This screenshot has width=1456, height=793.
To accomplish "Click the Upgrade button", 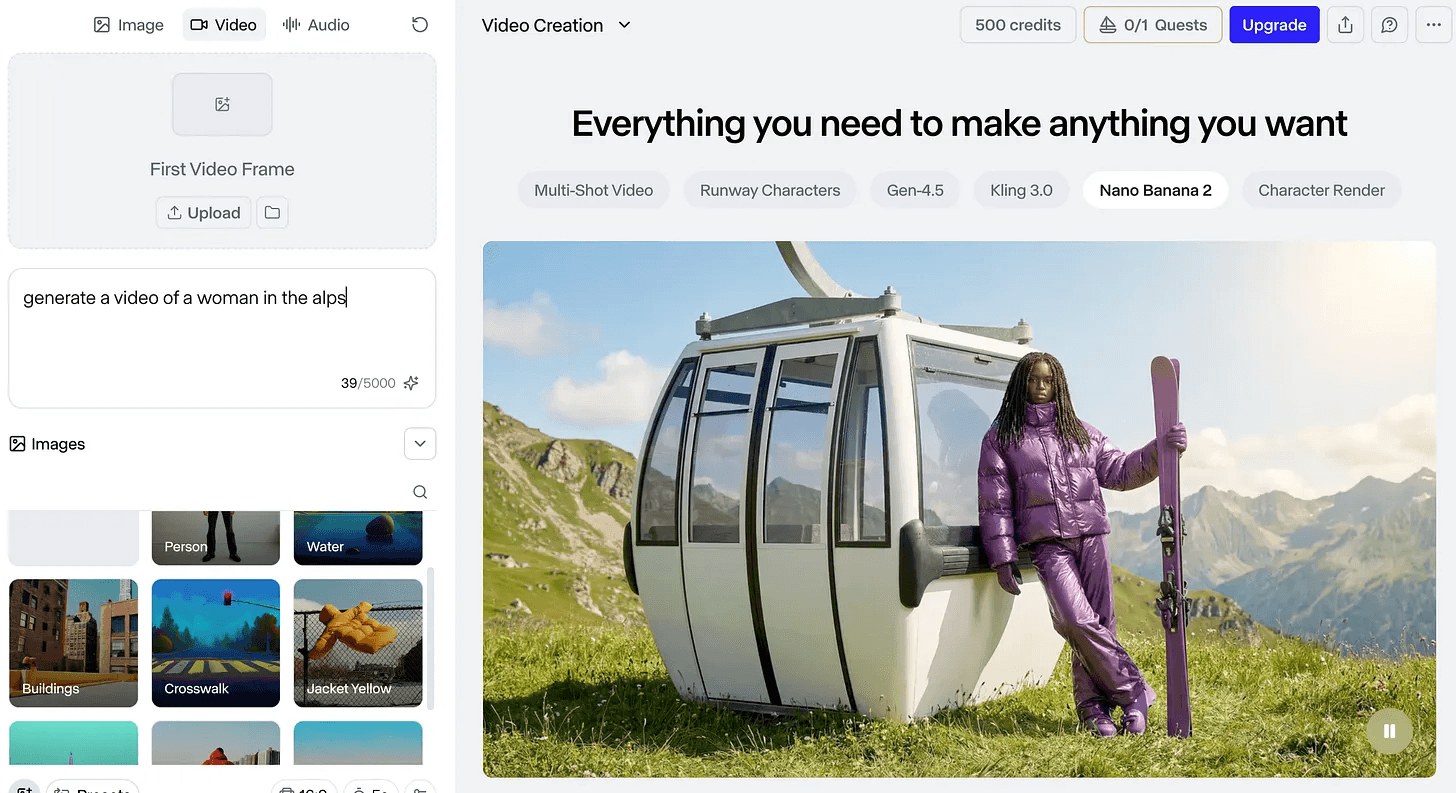I will pos(1274,25).
